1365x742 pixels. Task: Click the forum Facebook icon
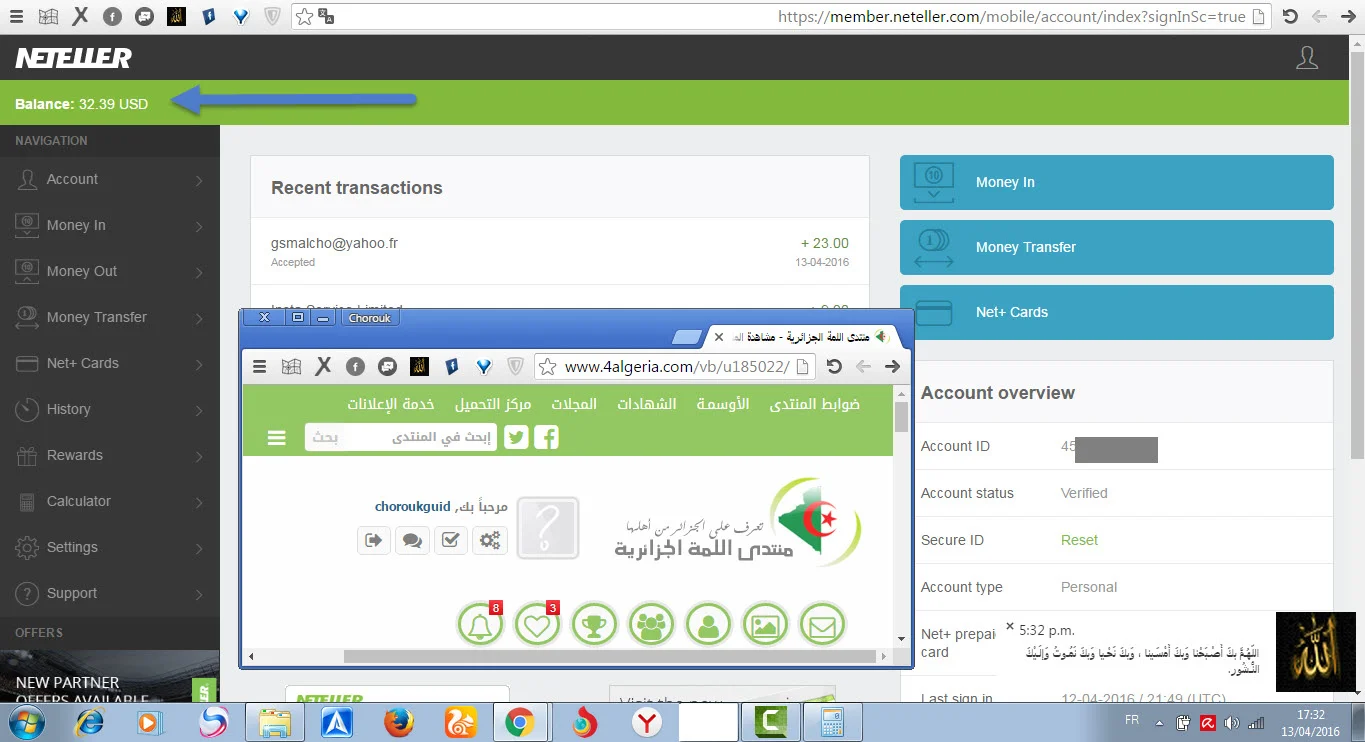(546, 438)
